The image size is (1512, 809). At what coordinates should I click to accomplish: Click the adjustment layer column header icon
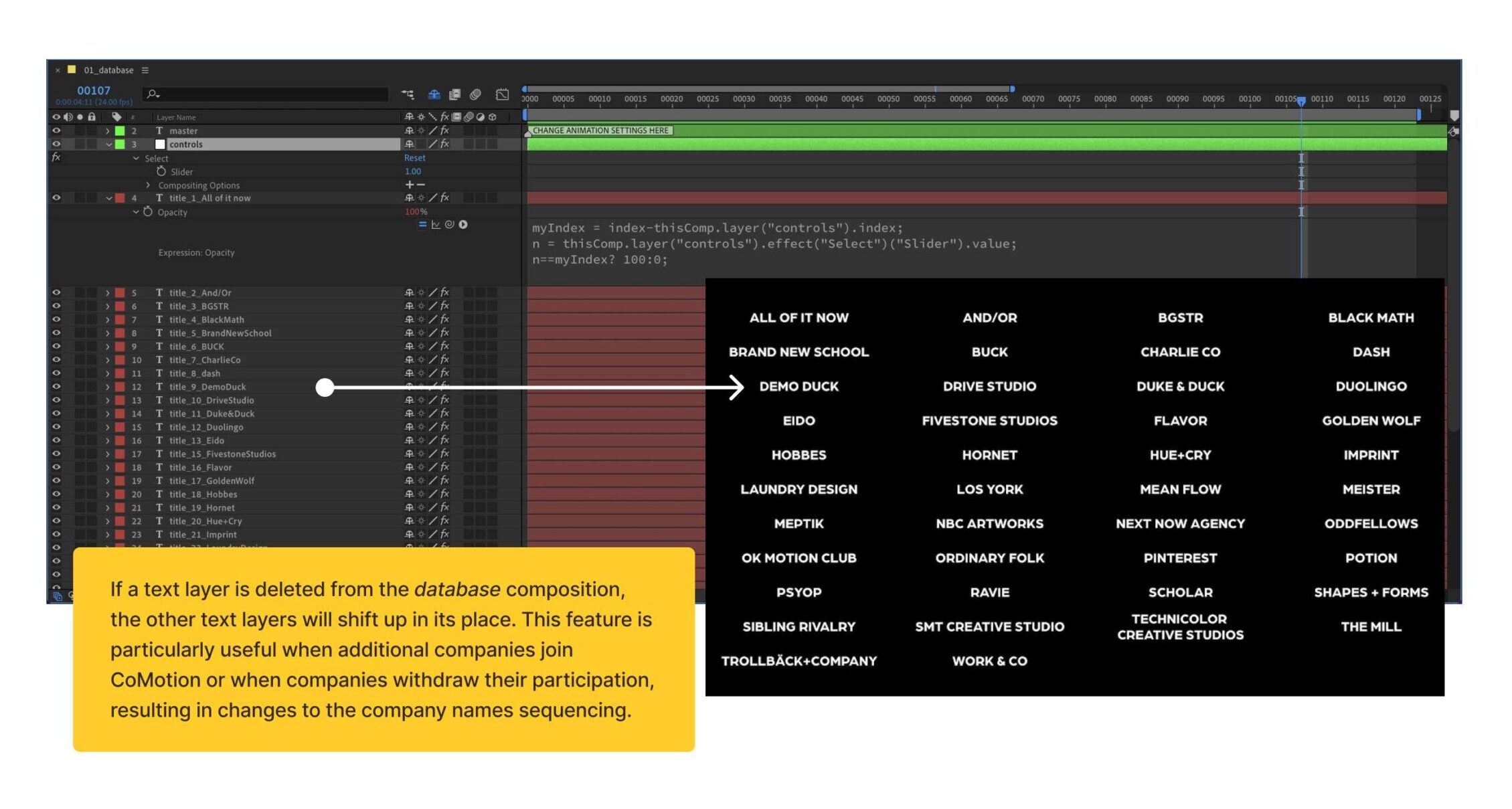click(481, 117)
